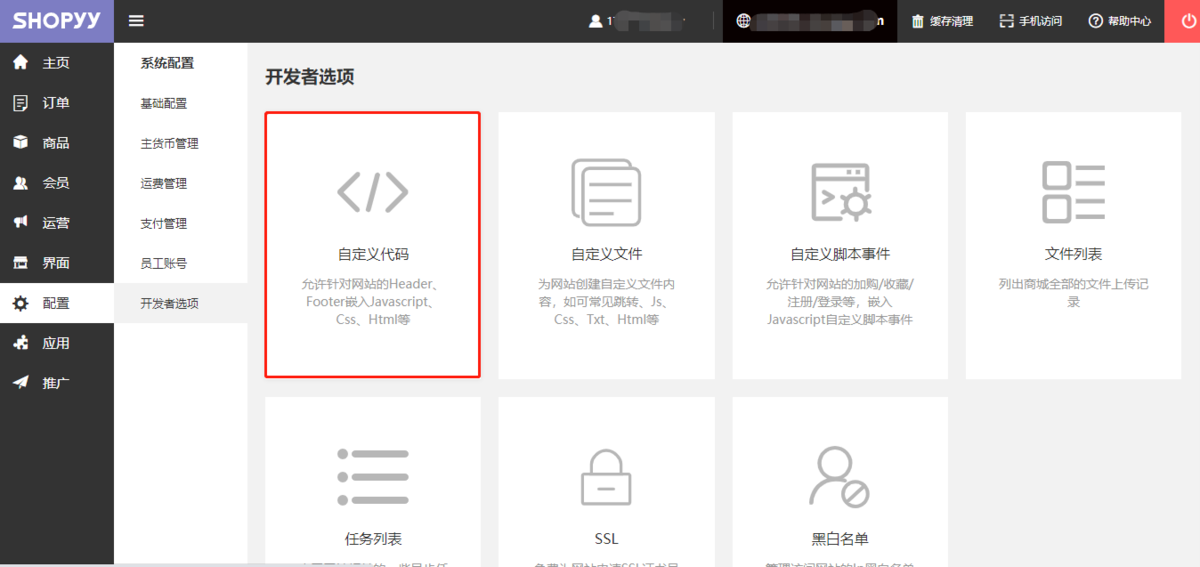Click the red power logout button
Screen dimensions: 1200x567
pos(1184,21)
